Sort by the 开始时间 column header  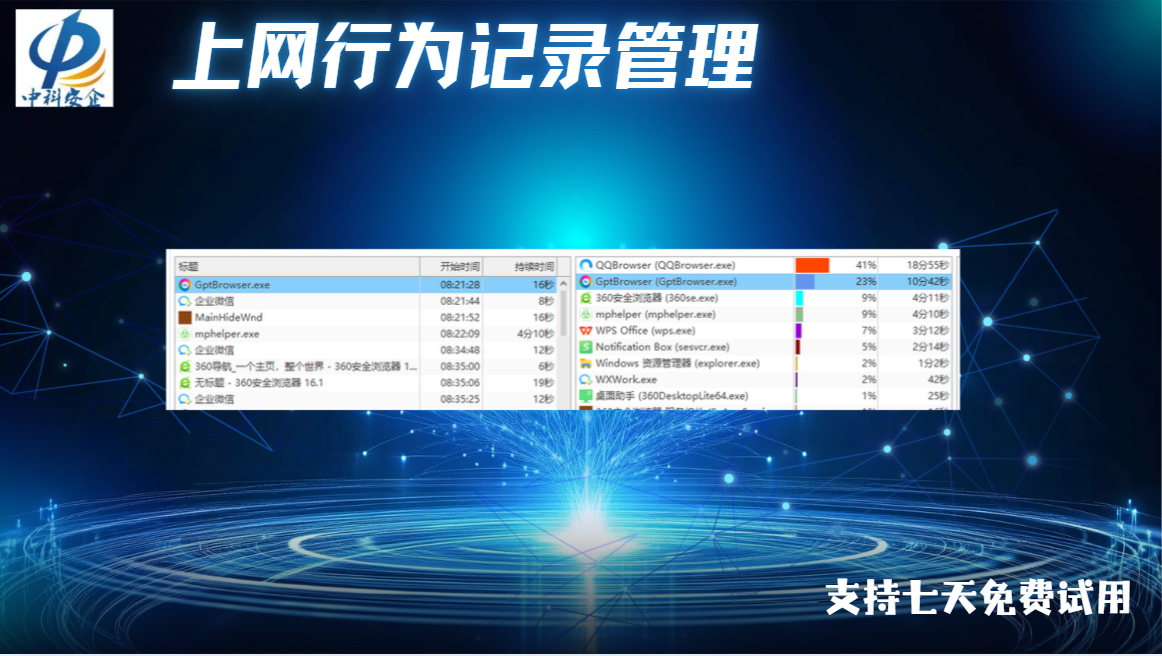coord(451,266)
